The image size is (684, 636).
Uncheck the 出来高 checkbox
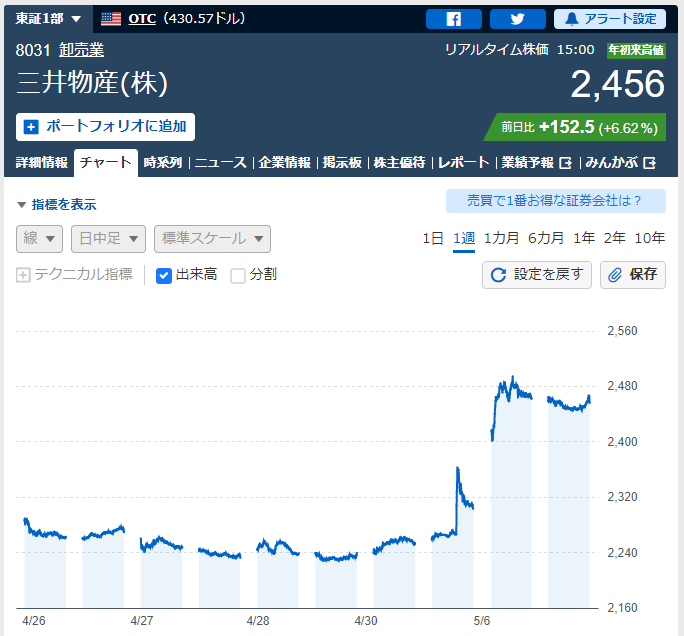164,276
